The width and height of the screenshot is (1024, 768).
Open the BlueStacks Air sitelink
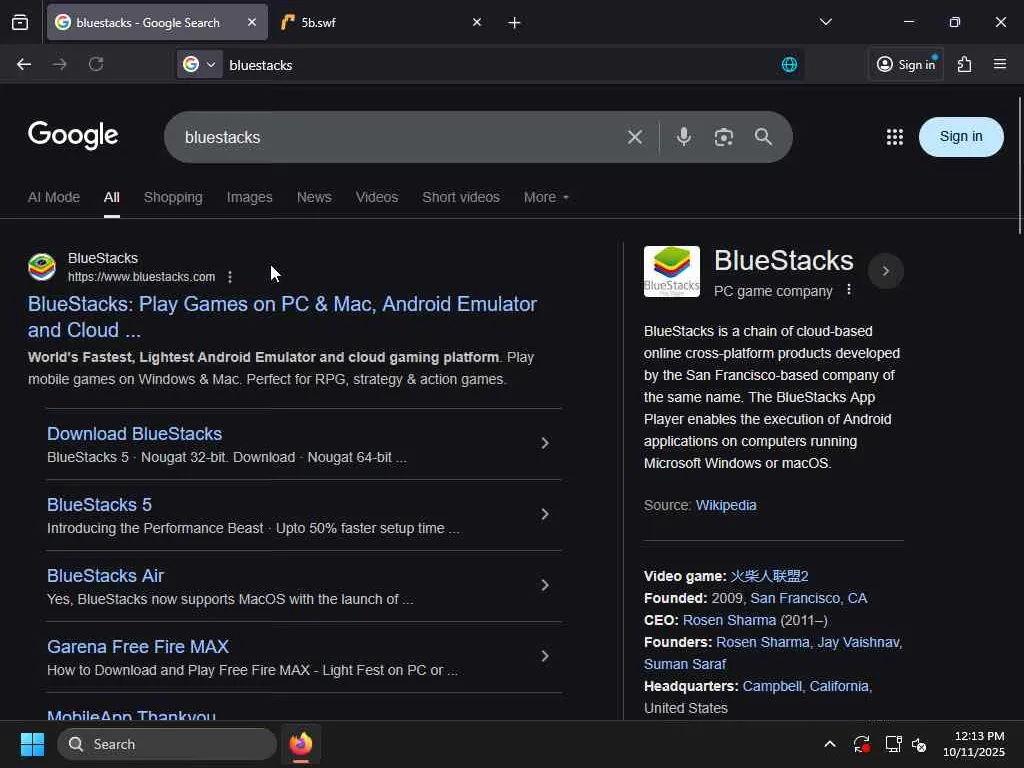105,576
